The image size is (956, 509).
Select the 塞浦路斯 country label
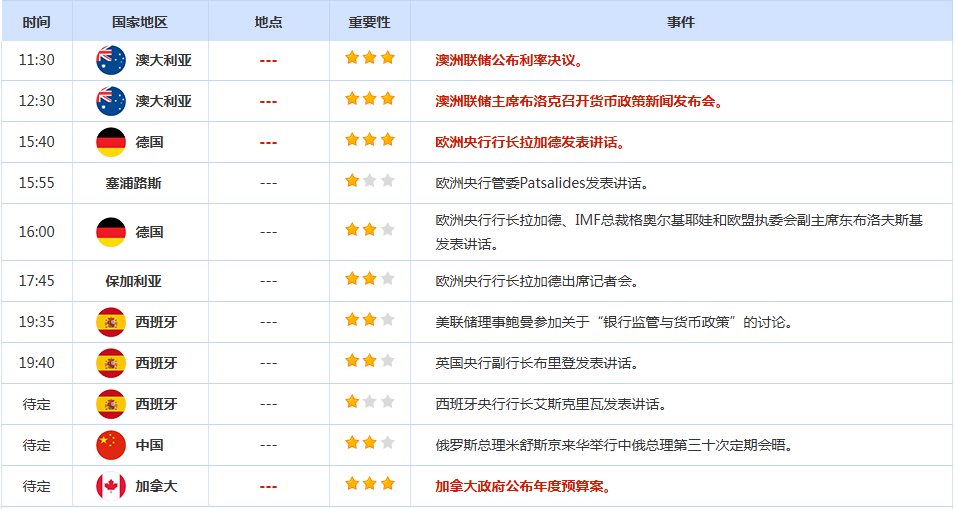(x=134, y=183)
